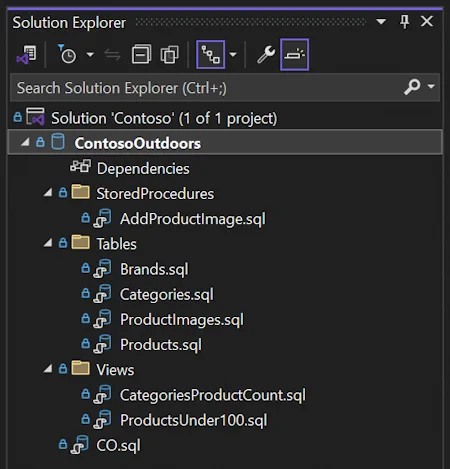450x469 pixels.
Task: Select CategoriesProductCount.sql file
Action: click(x=213, y=395)
